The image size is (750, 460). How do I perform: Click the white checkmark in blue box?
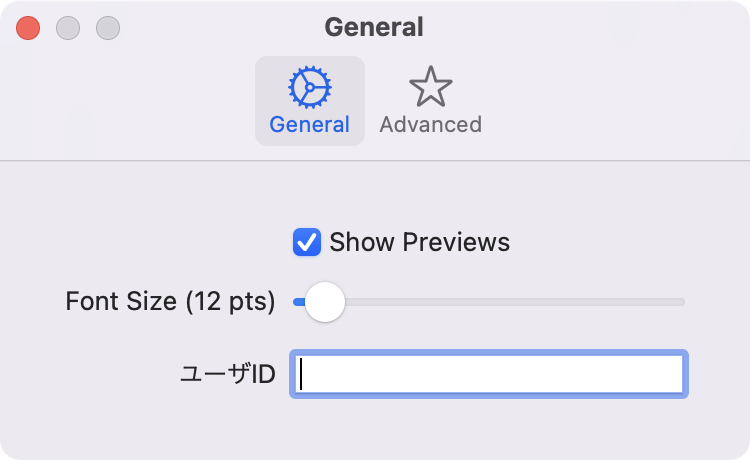tap(307, 242)
